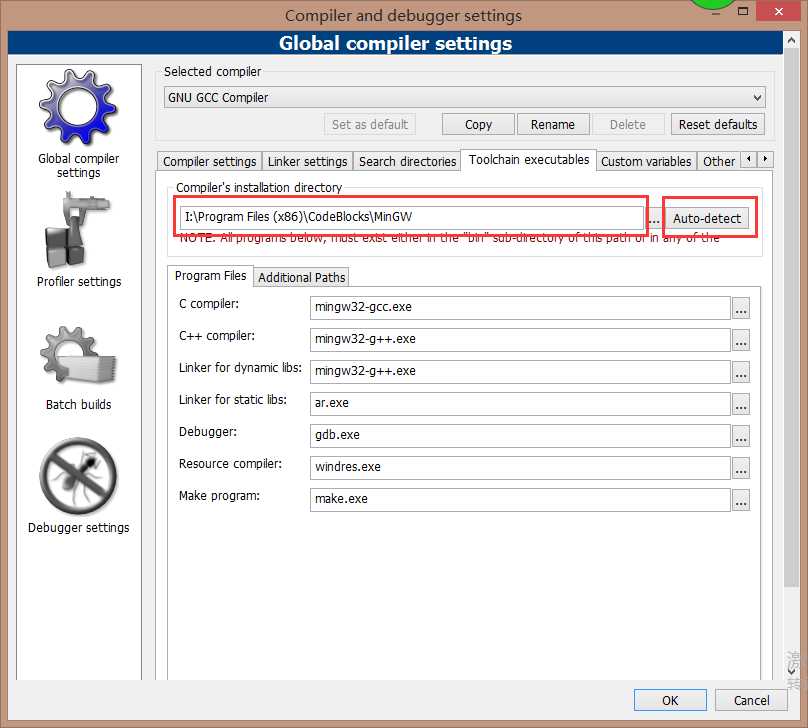This screenshot has width=808, height=728.
Task: Switch to Additional Paths sub-tab
Action: (301, 277)
